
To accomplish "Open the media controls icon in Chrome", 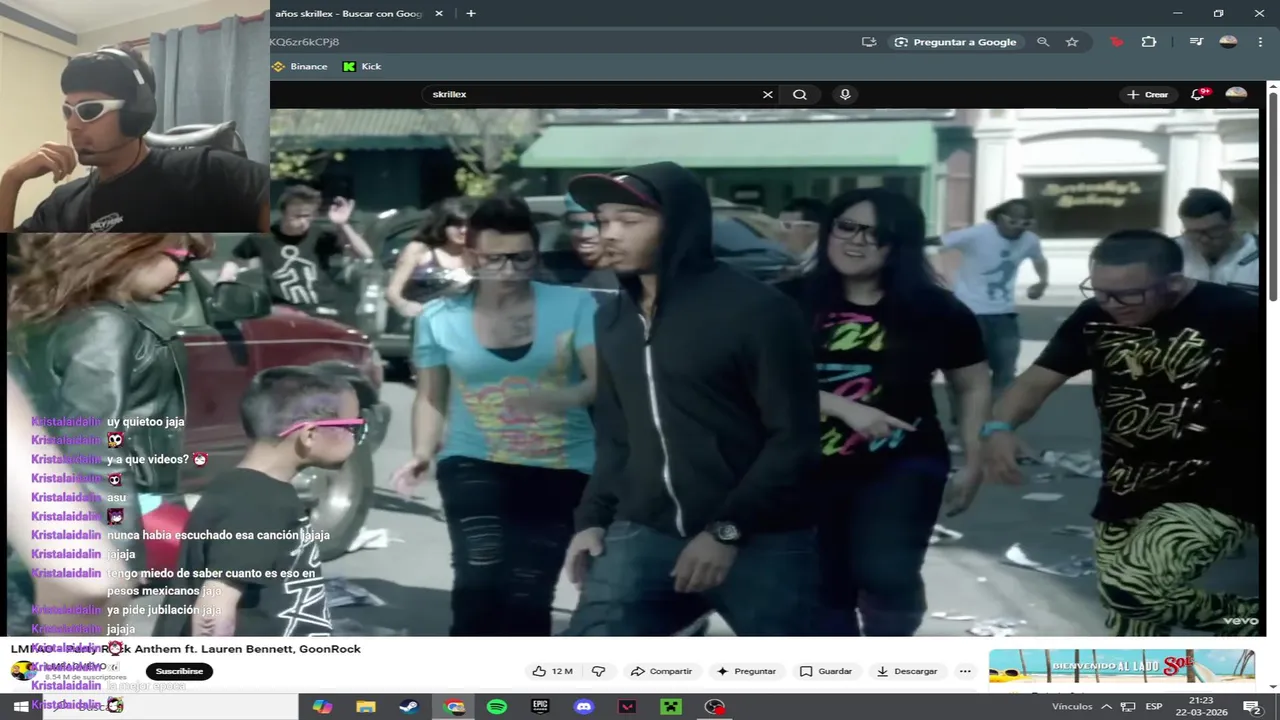I will (x=1196, y=42).
